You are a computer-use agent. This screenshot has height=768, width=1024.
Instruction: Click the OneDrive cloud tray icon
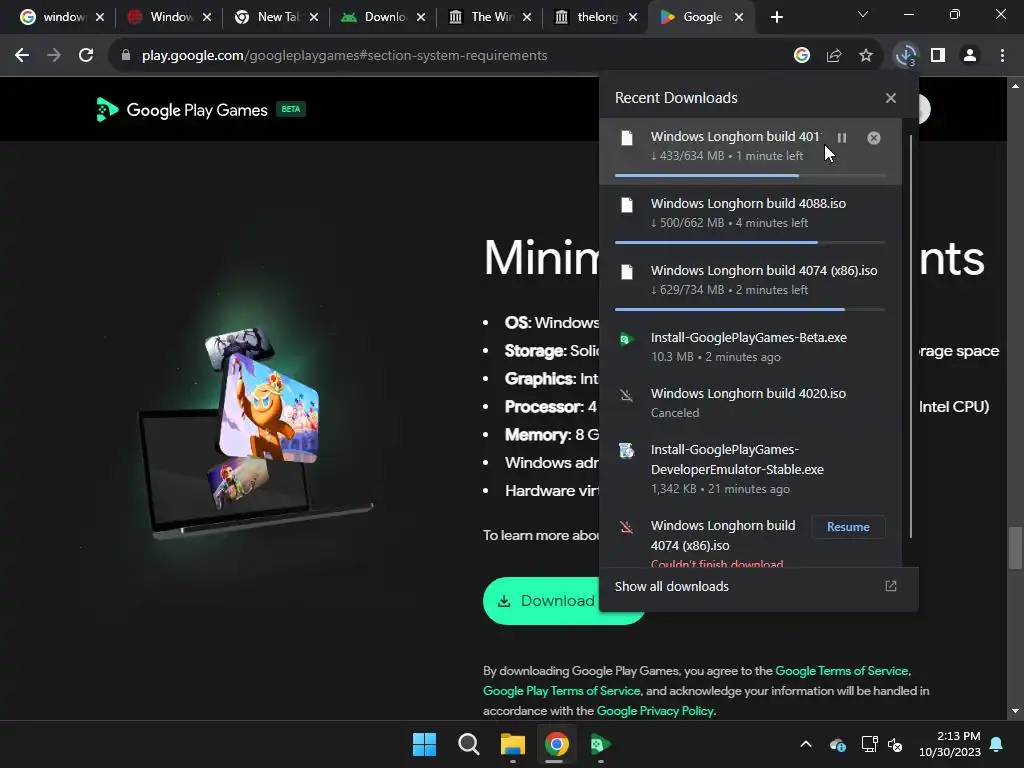[x=838, y=744]
